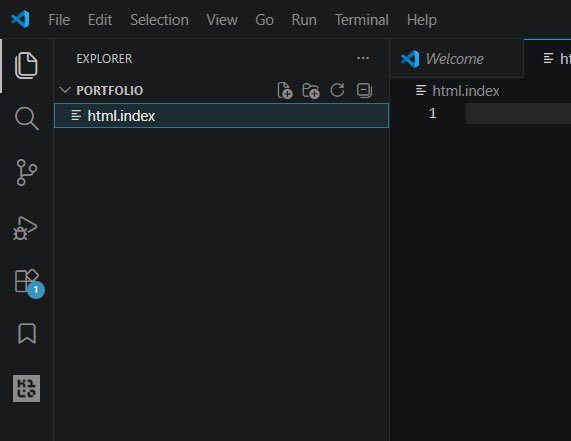The height and width of the screenshot is (441, 571).
Task: Open the pixelated extension icon below Bookmarks
Action: [x=27, y=389]
